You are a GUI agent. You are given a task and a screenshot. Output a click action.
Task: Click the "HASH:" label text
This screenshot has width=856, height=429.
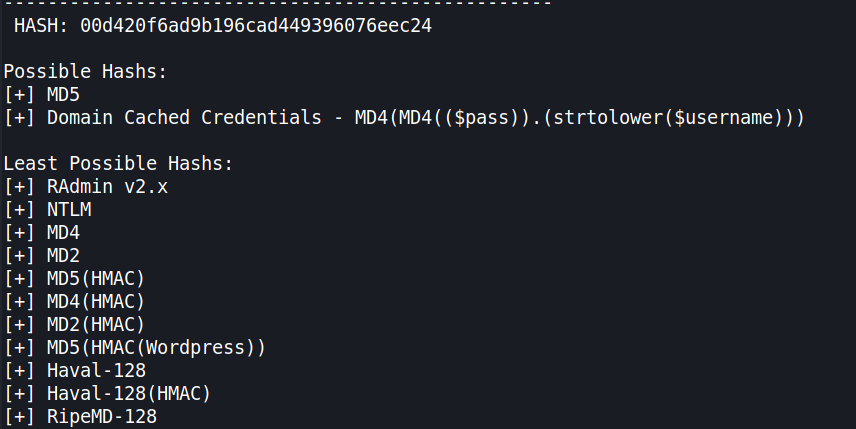pyautogui.click(x=41, y=25)
